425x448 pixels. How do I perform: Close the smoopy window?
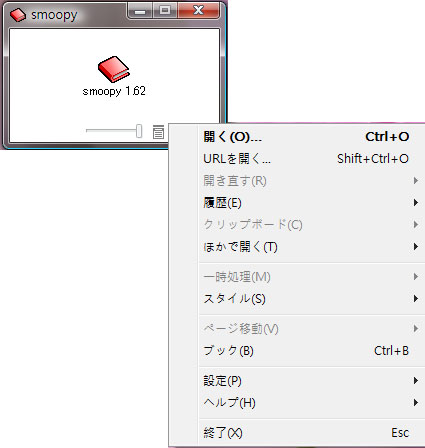point(199,11)
